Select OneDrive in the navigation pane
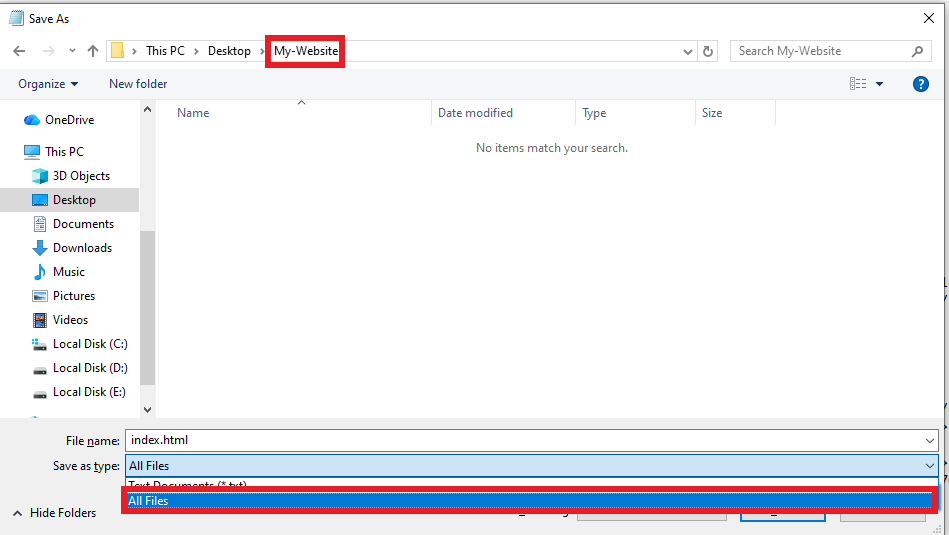Image resolution: width=949 pixels, height=535 pixels. pyautogui.click(x=70, y=120)
